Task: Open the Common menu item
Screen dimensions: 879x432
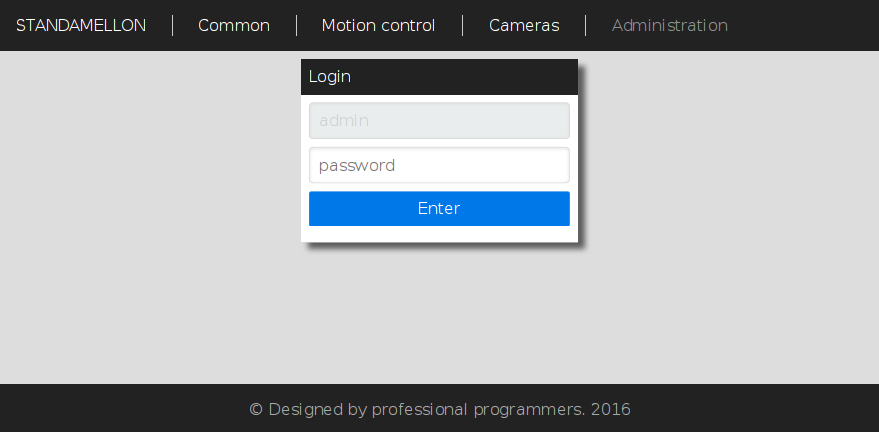Action: [234, 25]
